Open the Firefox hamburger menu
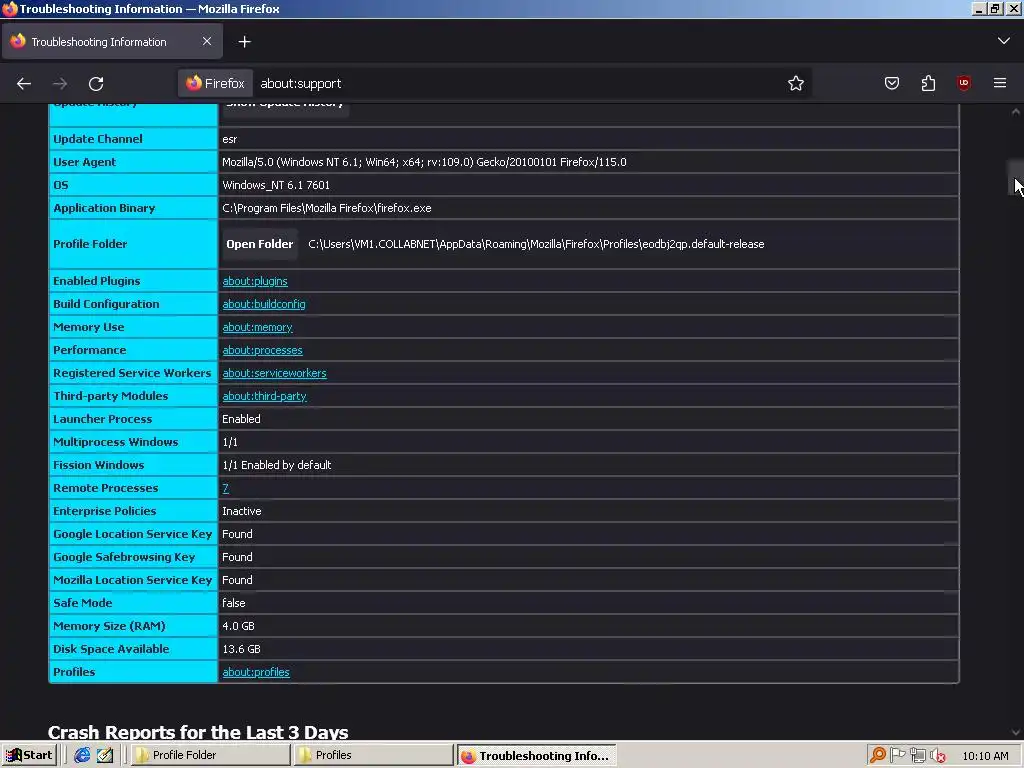The image size is (1024, 768). tap(1000, 83)
